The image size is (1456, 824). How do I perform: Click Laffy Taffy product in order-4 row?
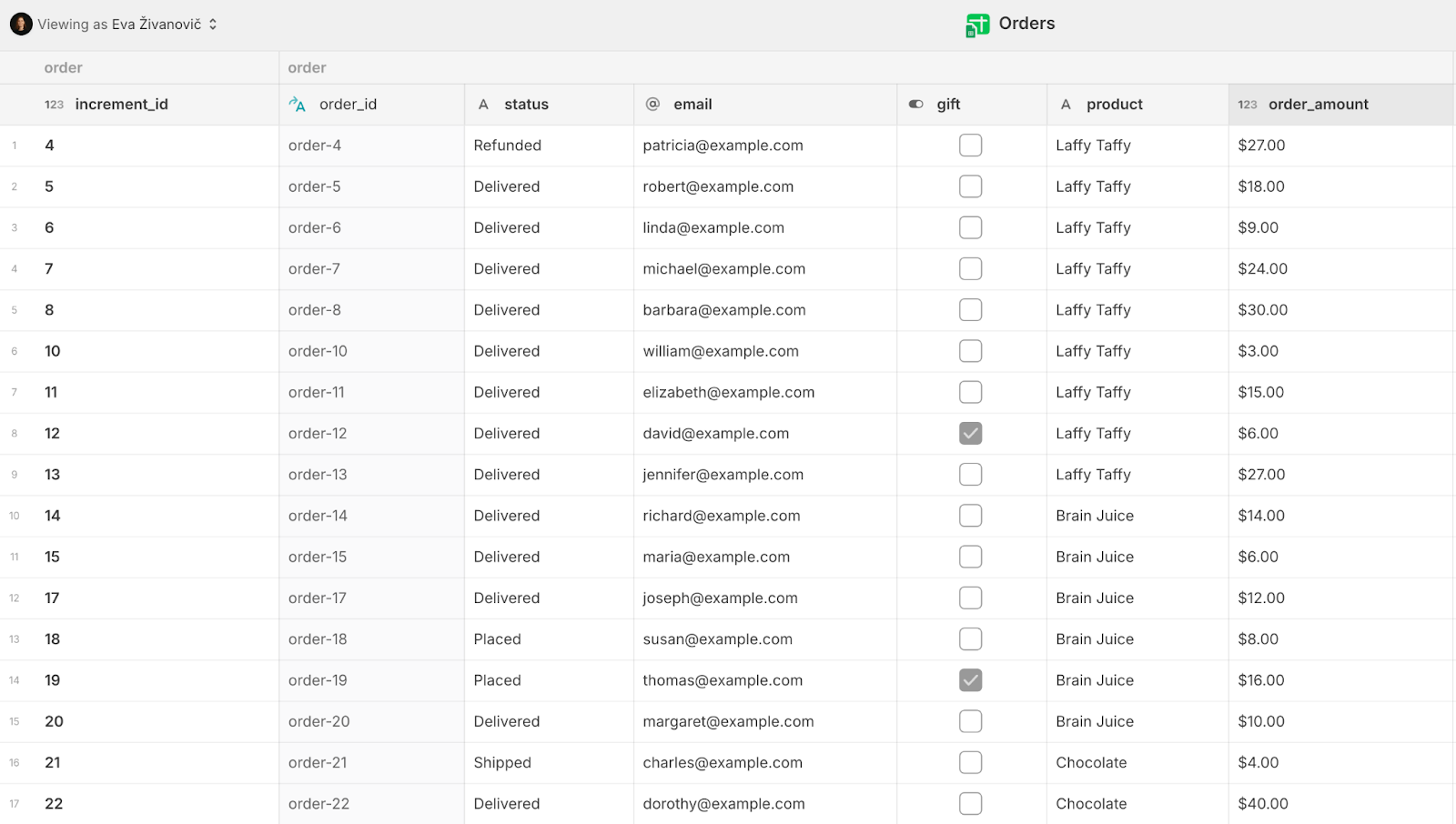[x=1137, y=146]
